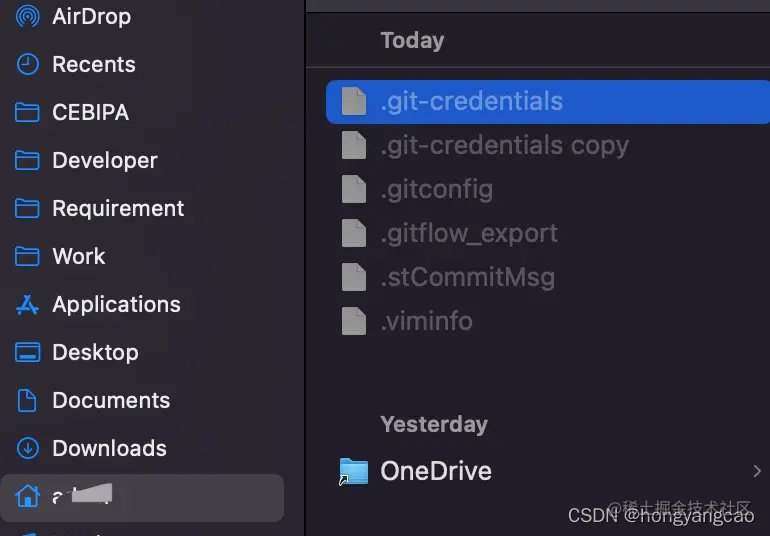Open Documents in the sidebar

point(110,400)
